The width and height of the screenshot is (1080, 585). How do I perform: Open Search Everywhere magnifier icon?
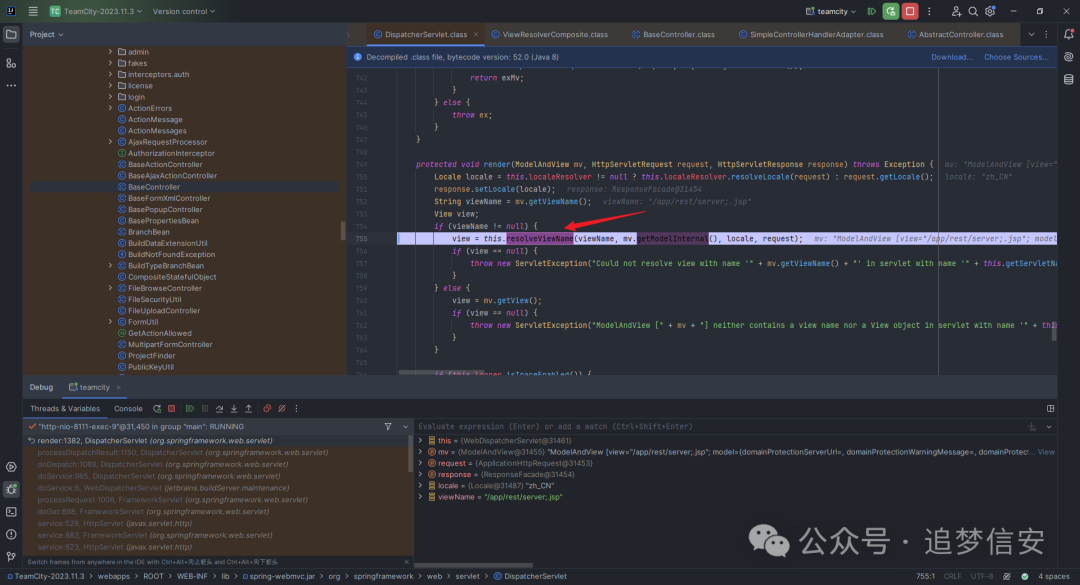973,11
